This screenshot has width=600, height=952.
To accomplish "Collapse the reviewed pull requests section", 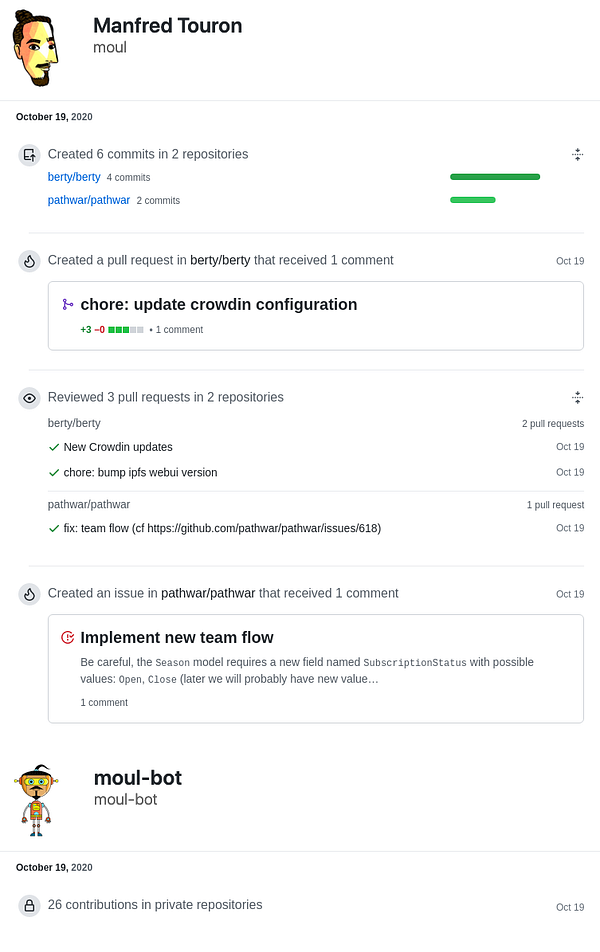I will click(x=577, y=398).
